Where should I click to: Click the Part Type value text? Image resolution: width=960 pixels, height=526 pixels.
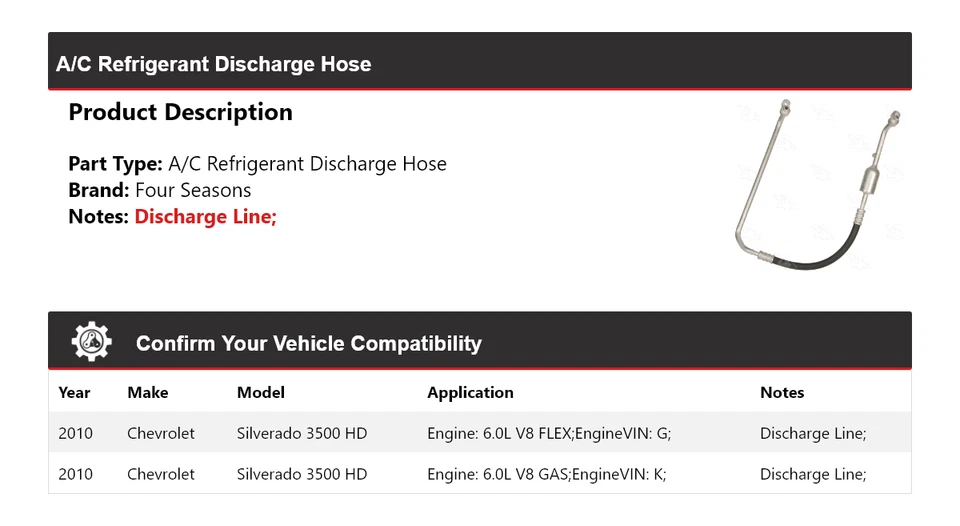coord(307,164)
